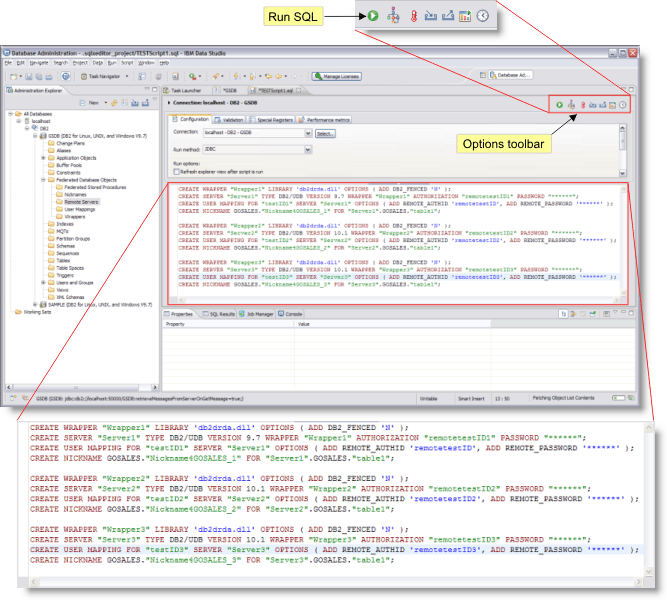Click the green magnifier run icon in the main toolbar
The image size is (667, 600).
(x=193, y=77)
